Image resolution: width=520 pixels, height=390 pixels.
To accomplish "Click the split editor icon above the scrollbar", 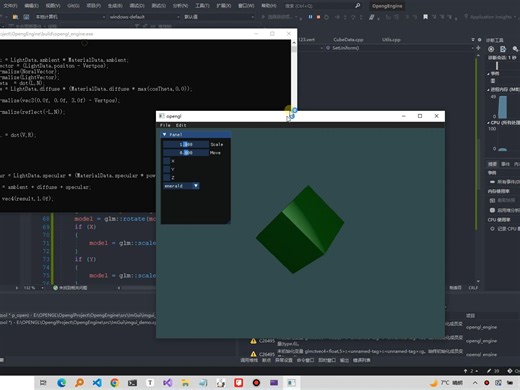I will (478, 48).
